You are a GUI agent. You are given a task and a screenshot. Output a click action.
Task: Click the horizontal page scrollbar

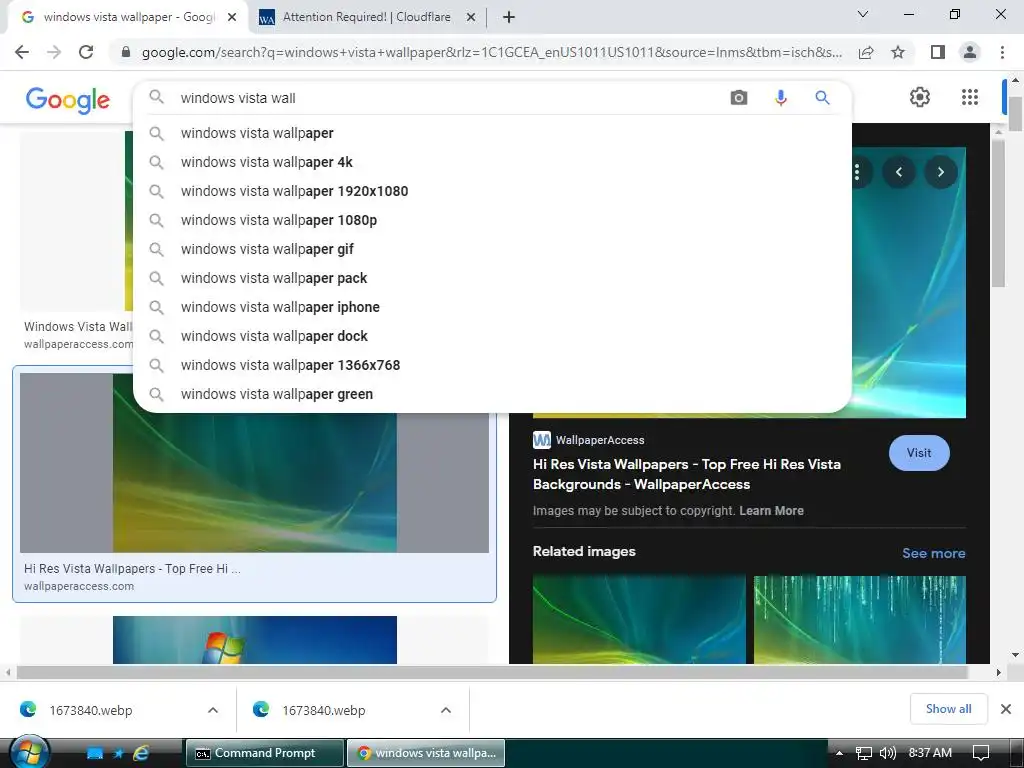pos(492,672)
